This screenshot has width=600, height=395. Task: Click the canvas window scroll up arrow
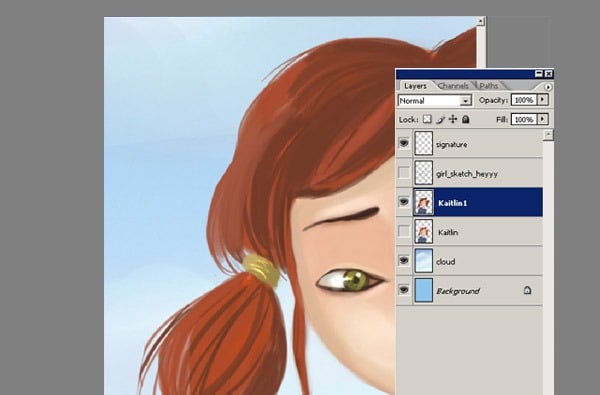click(481, 21)
